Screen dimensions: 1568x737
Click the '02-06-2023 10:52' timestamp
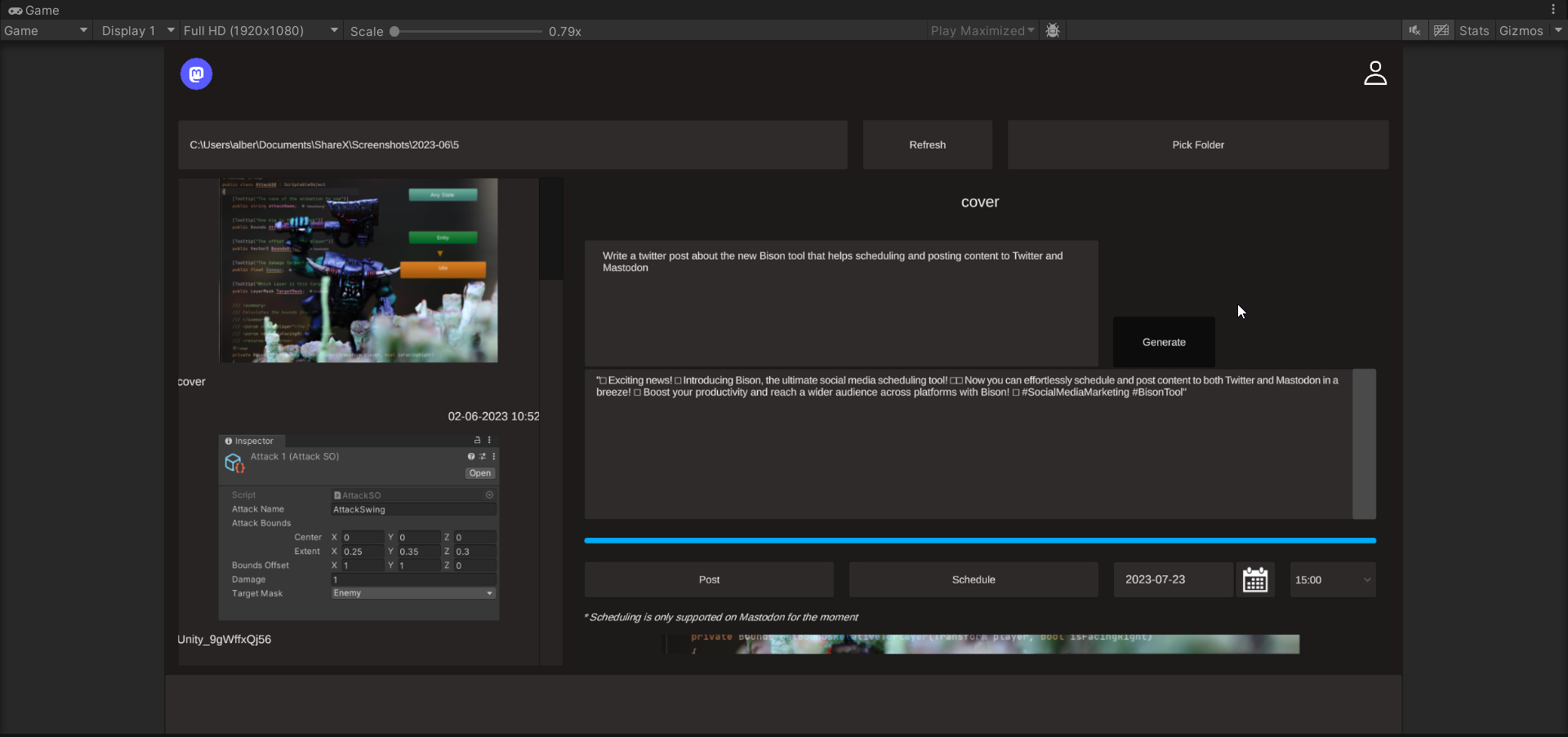point(493,416)
